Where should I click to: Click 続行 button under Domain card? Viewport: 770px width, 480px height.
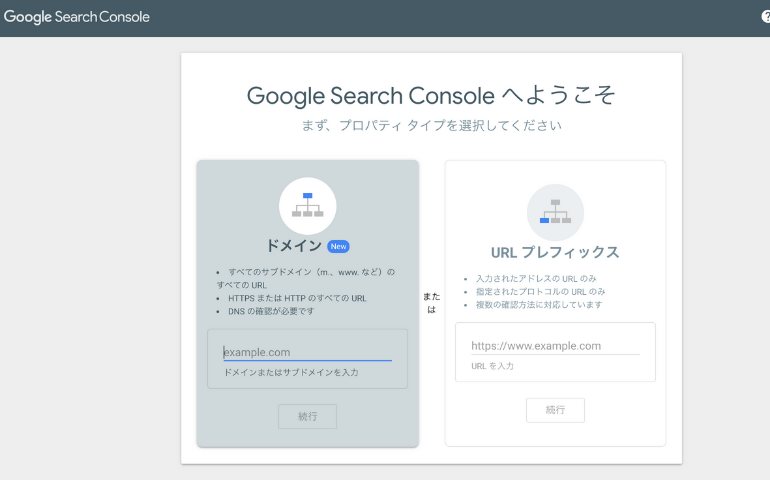(x=307, y=416)
